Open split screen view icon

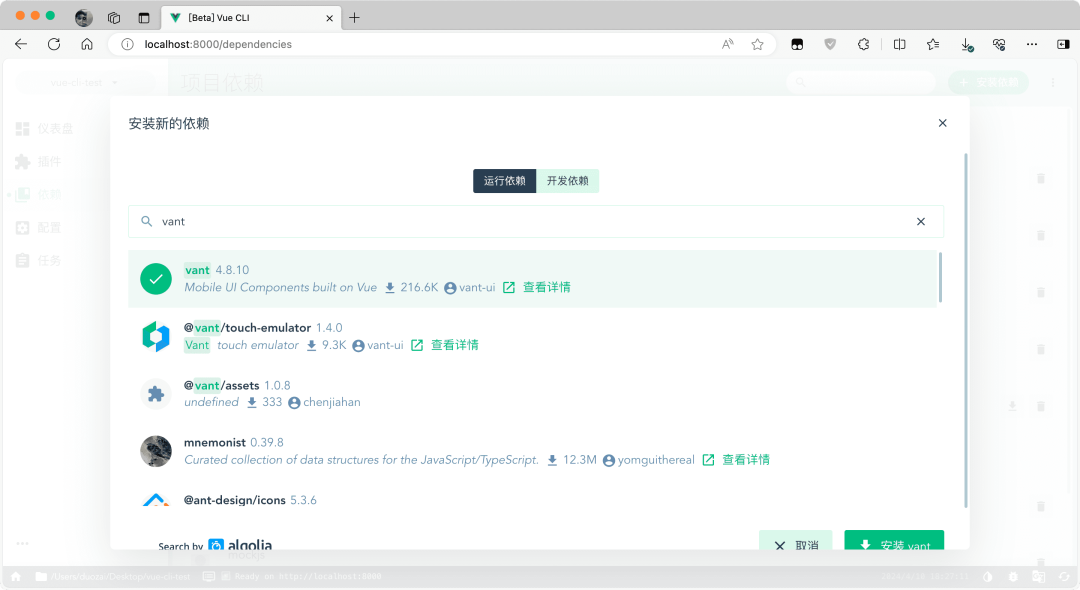click(x=900, y=44)
